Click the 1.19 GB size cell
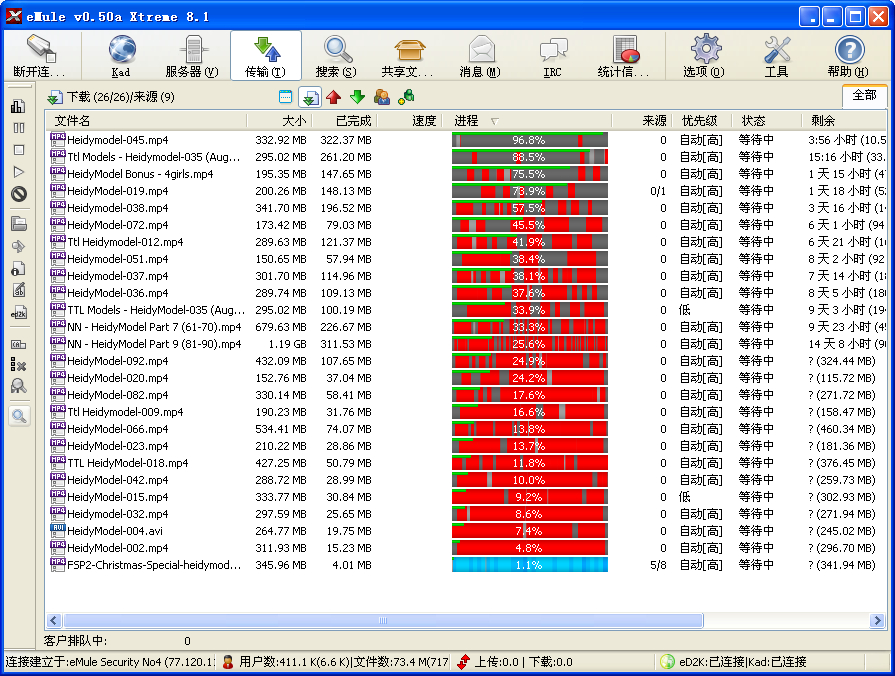895x676 pixels. click(287, 344)
